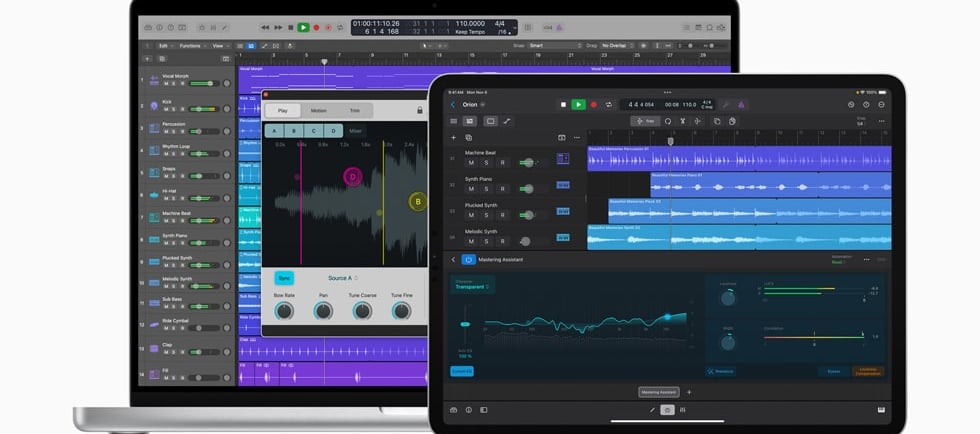This screenshot has width=980, height=434.
Task: Open the Machine Beat instrument icon on iPad
Action: pyautogui.click(x=563, y=159)
